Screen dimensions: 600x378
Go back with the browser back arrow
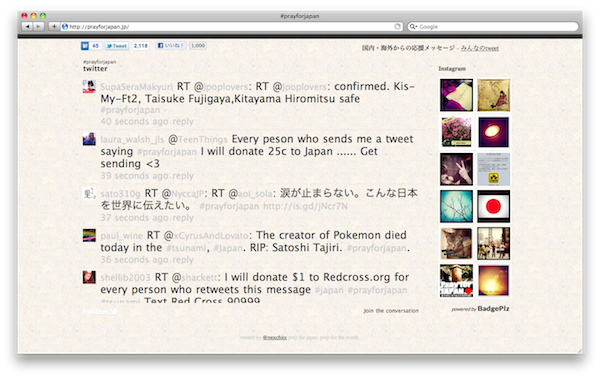27,26
